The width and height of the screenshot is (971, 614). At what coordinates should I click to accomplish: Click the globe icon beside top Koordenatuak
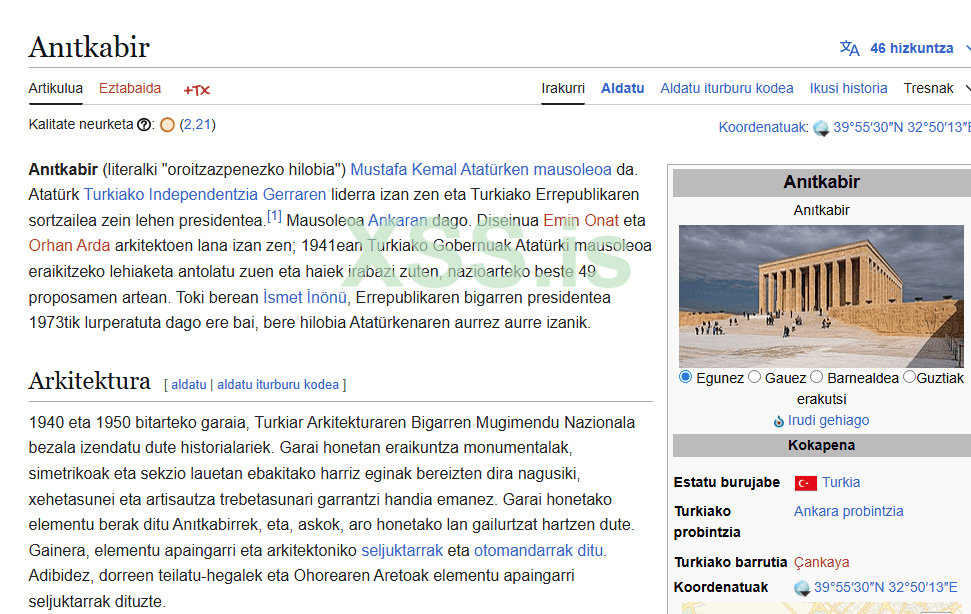[821, 128]
